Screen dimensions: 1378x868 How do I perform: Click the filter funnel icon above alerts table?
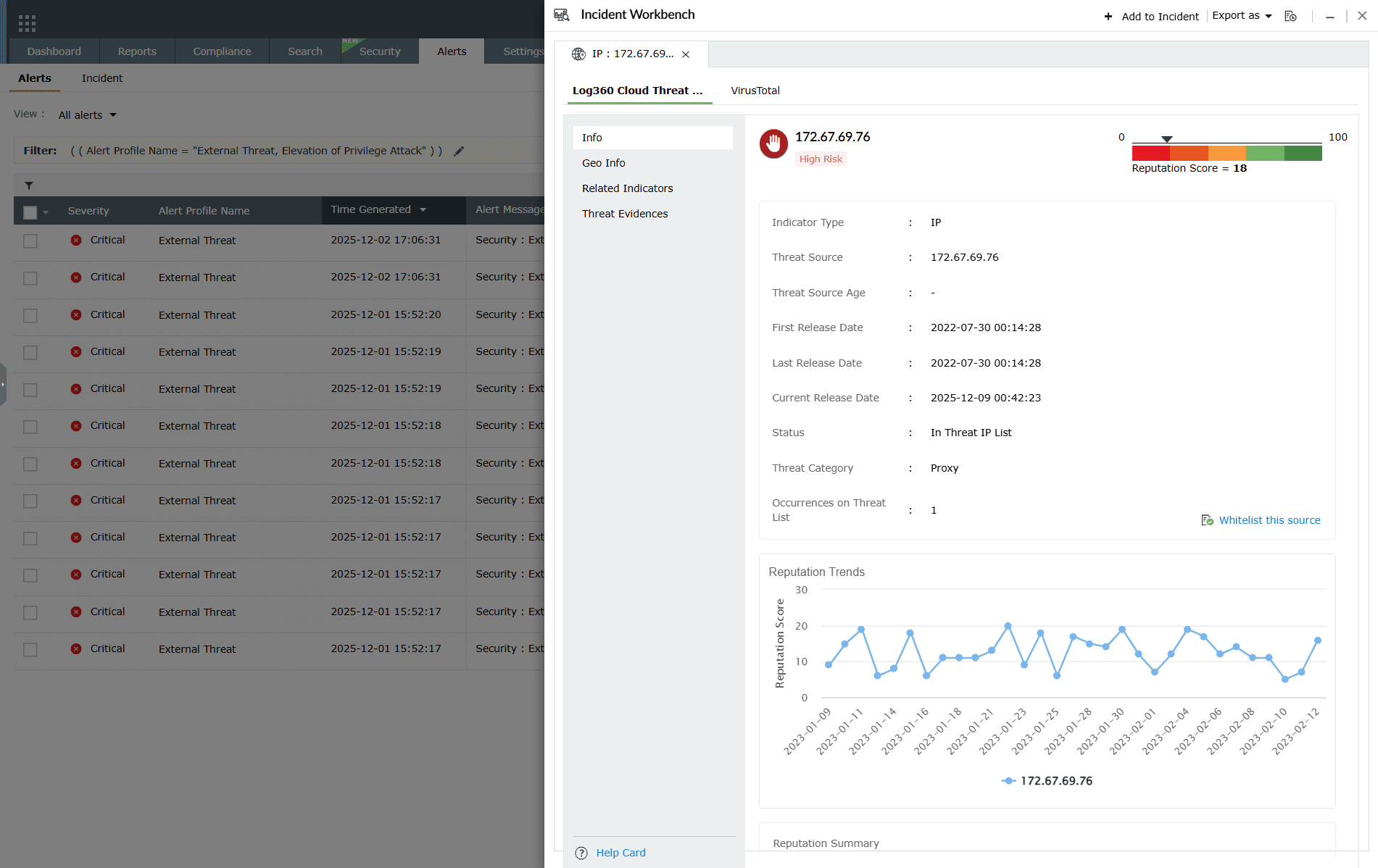point(29,185)
